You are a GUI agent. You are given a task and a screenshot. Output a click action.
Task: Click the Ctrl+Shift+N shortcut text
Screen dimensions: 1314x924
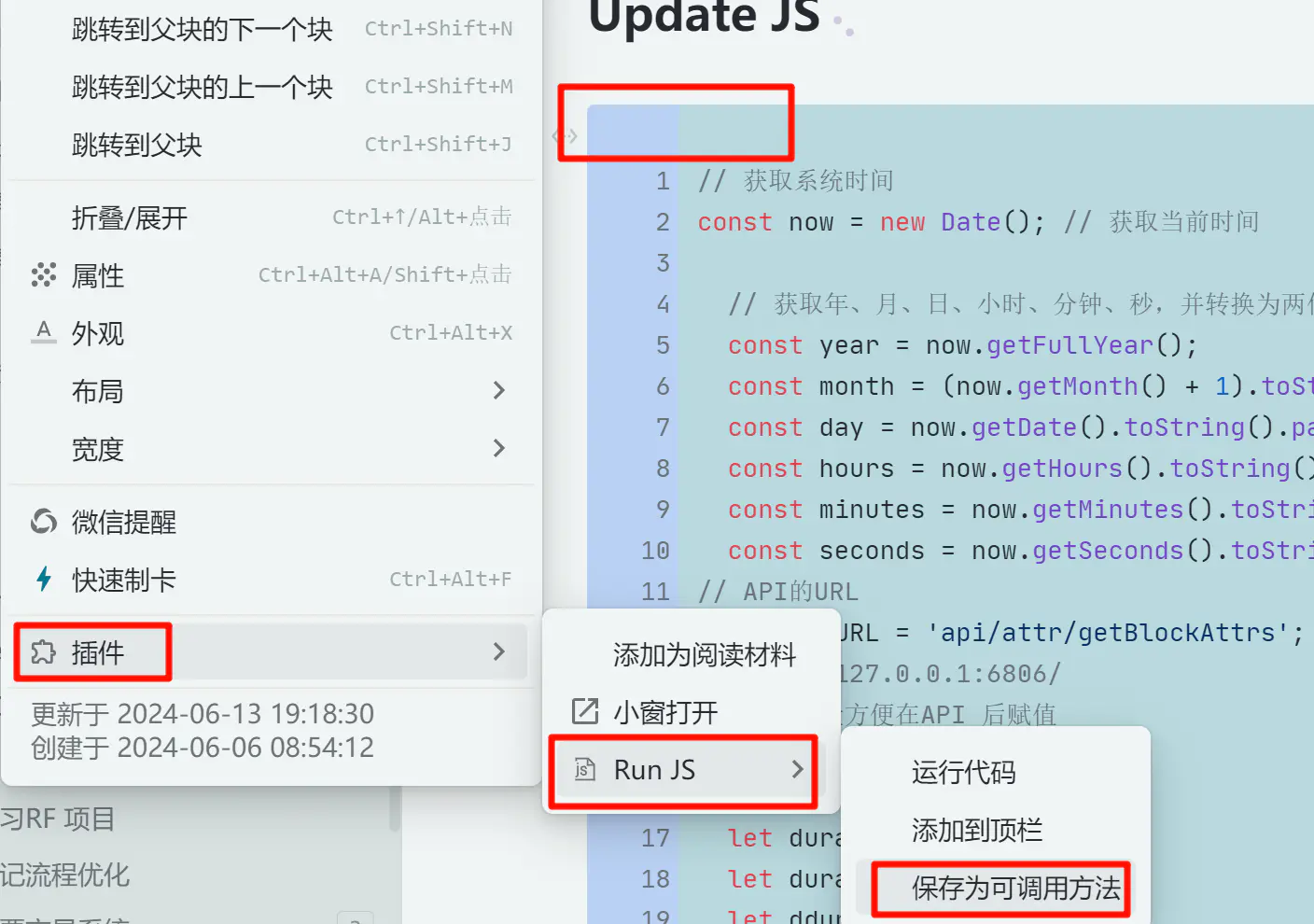click(x=439, y=29)
